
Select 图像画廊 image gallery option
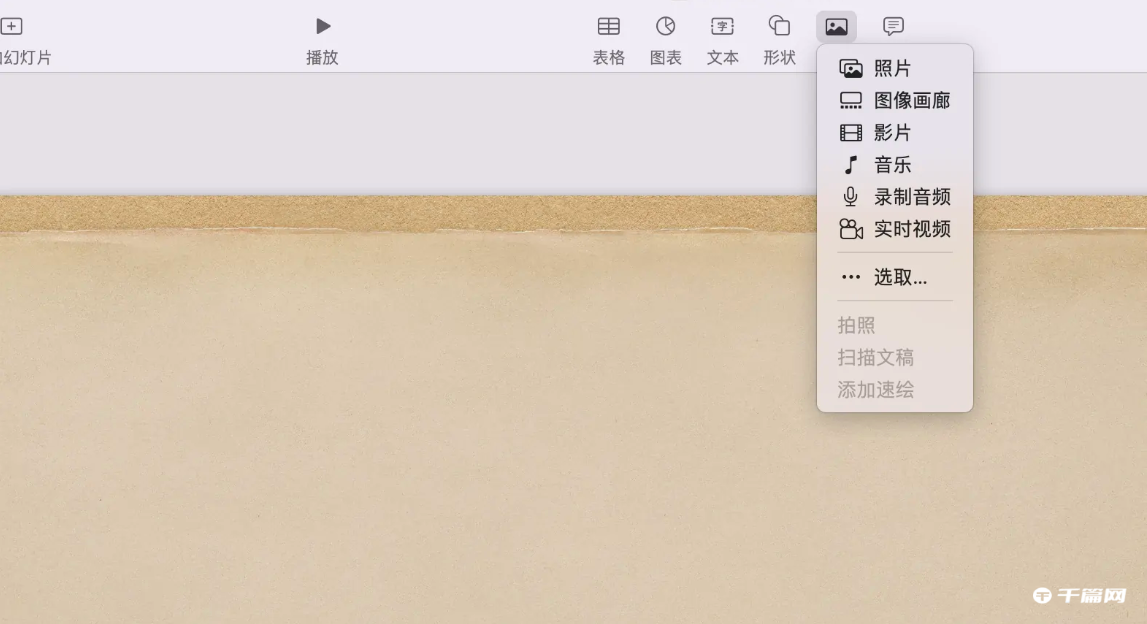910,101
